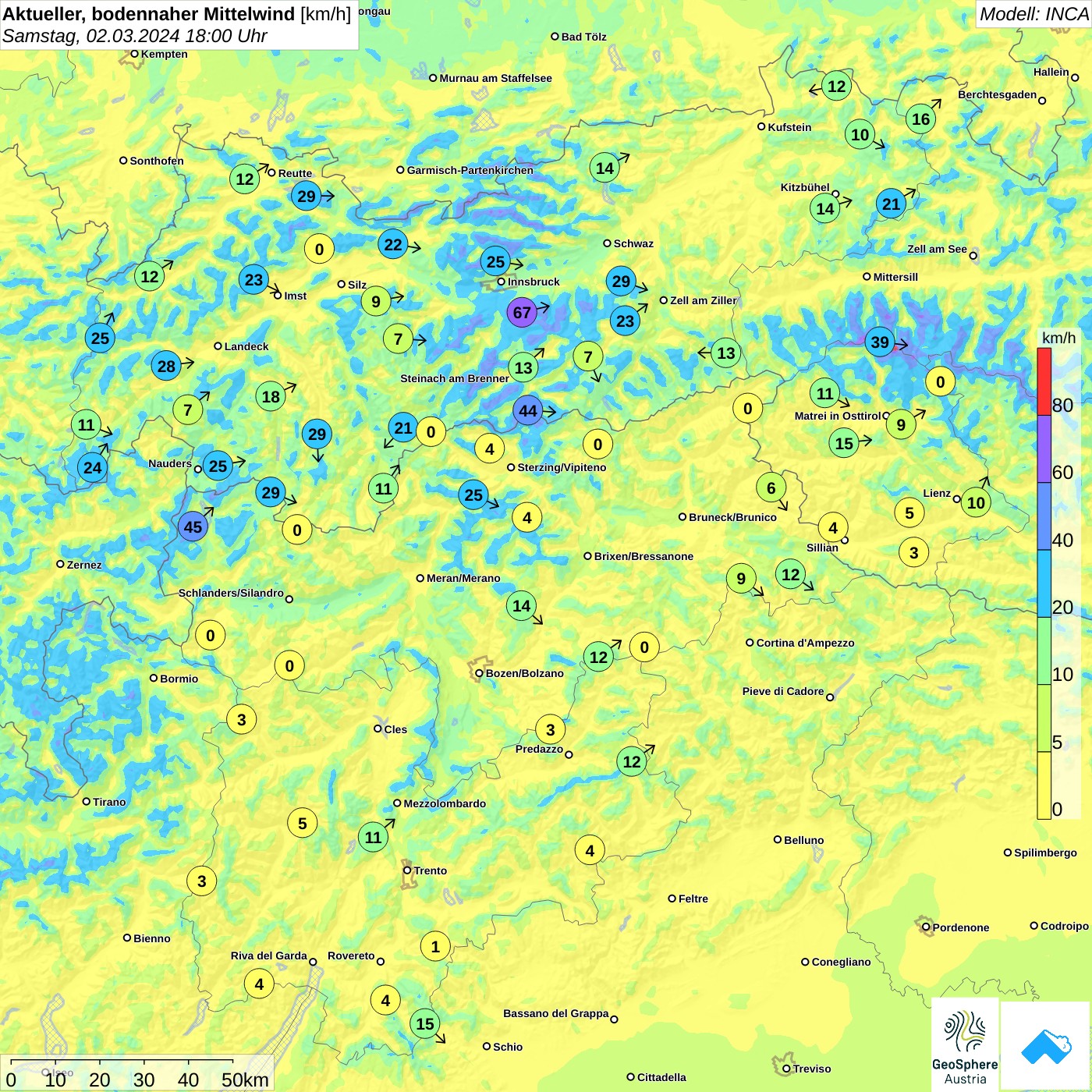1092x1092 pixels.
Task: Select the yellow 0–5 legend segment
Action: pos(1044,785)
